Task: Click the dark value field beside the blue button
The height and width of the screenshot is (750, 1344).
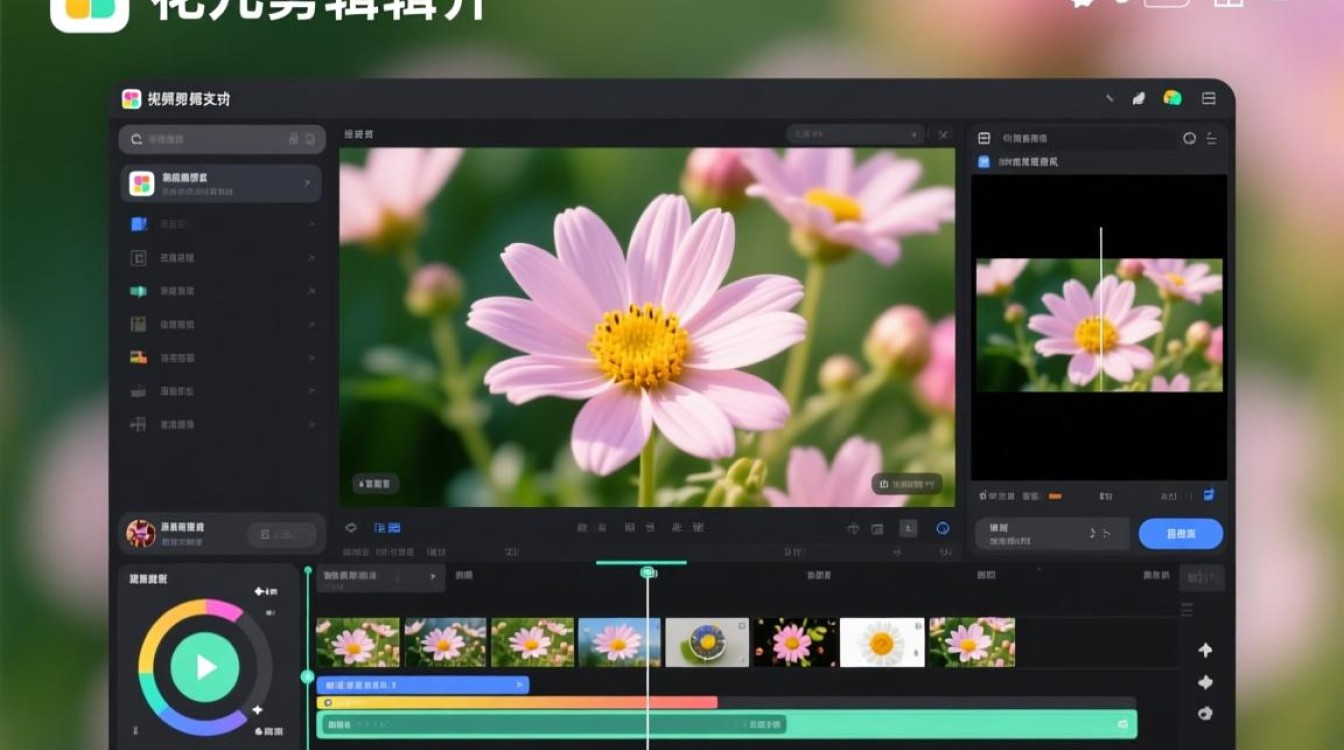Action: pyautogui.click(x=1053, y=534)
